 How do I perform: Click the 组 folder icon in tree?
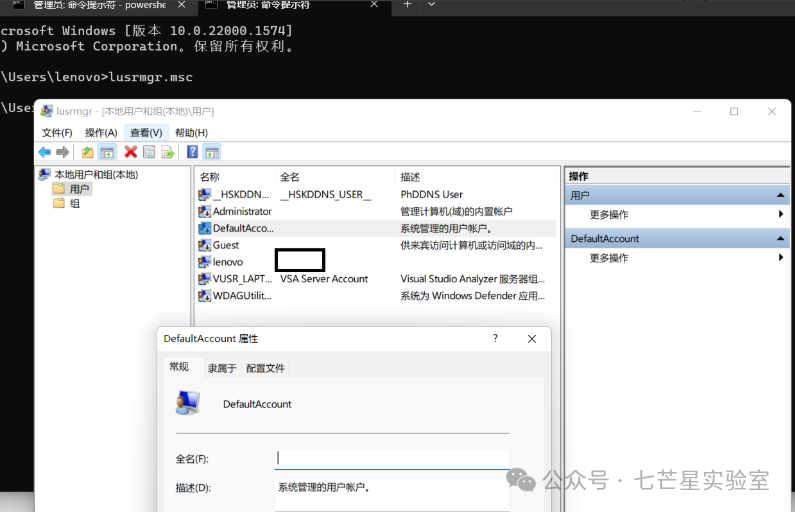(59, 203)
